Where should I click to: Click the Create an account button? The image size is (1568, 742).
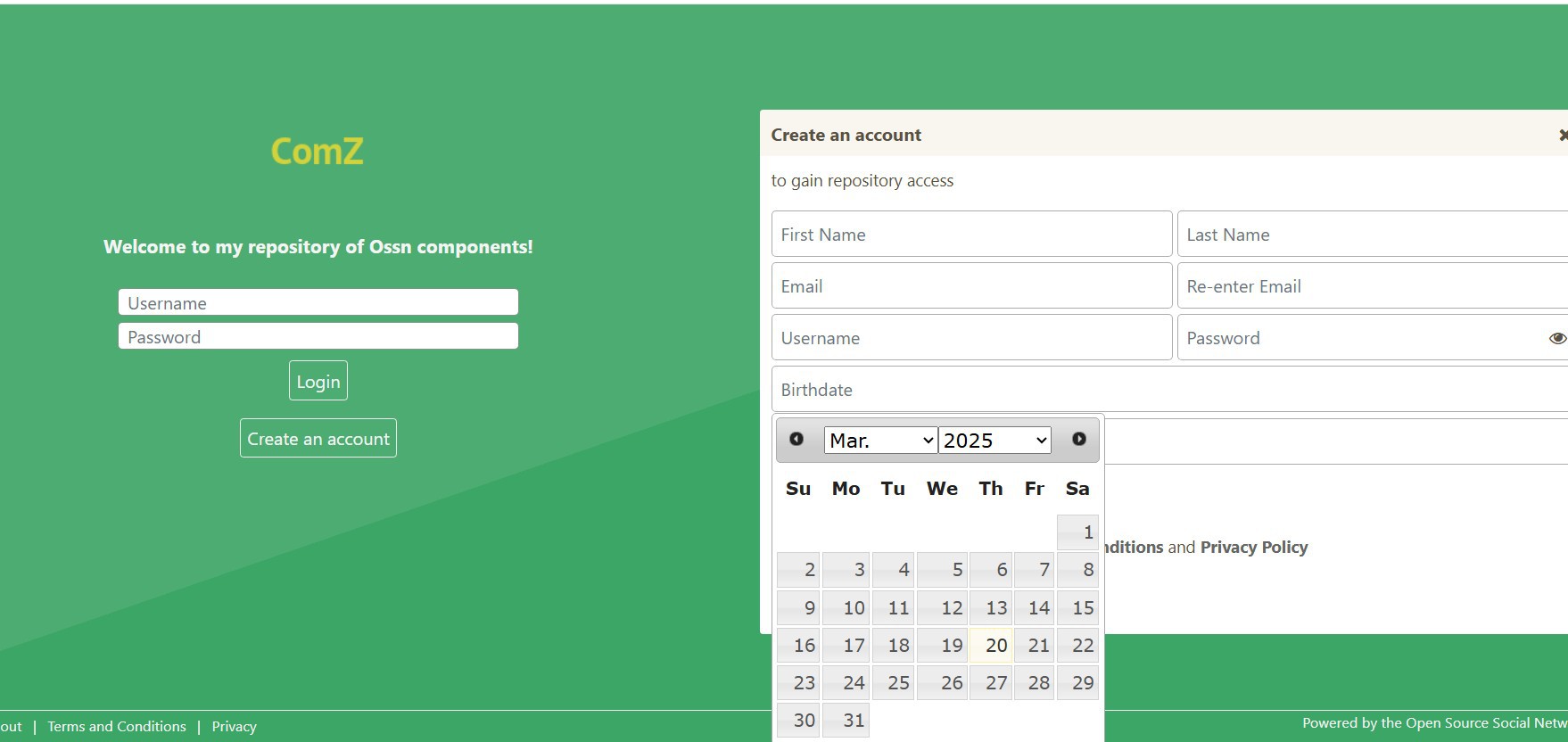pos(318,439)
